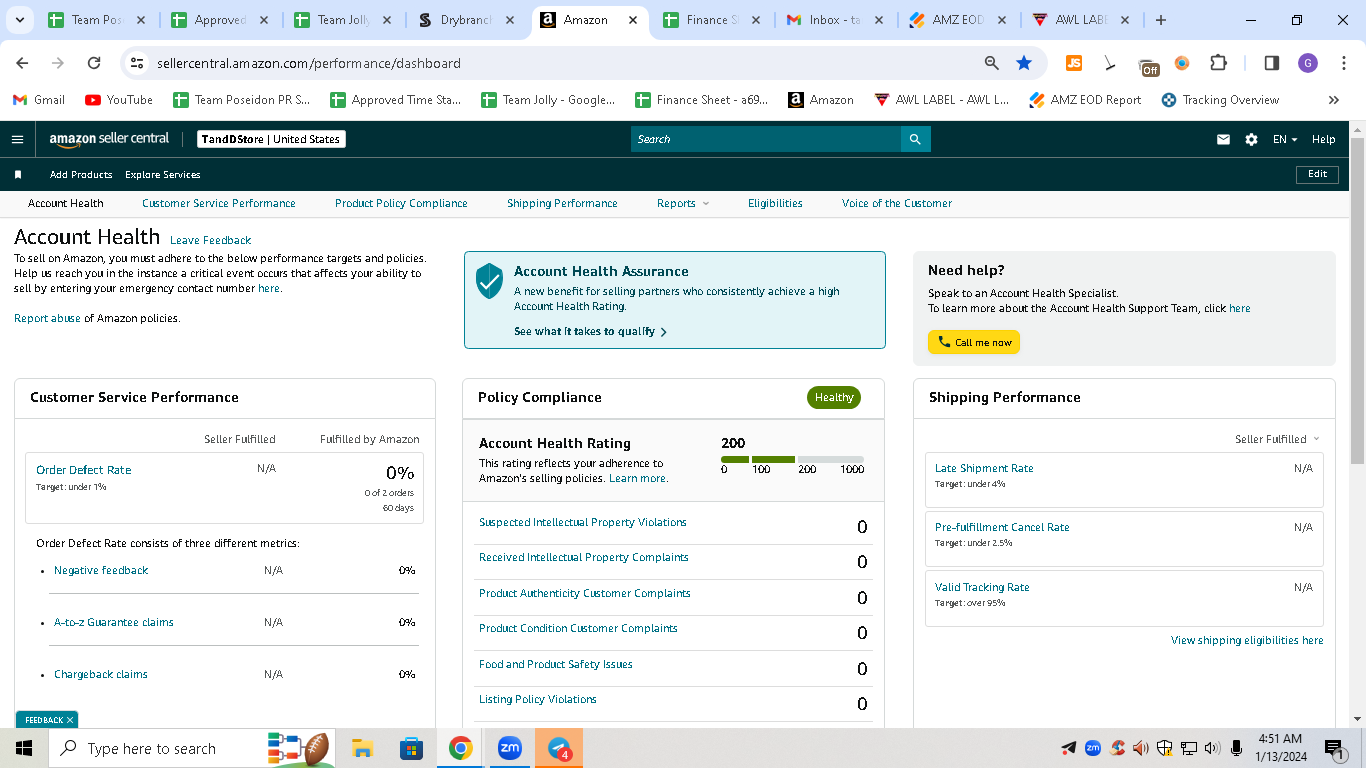Open the Late Shipment Rate link
The height and width of the screenshot is (768, 1366).
[x=984, y=468]
